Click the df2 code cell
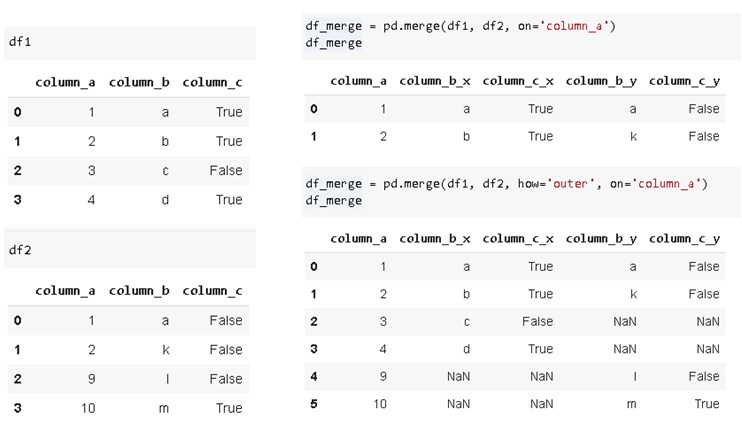742x431 pixels. 130,249
